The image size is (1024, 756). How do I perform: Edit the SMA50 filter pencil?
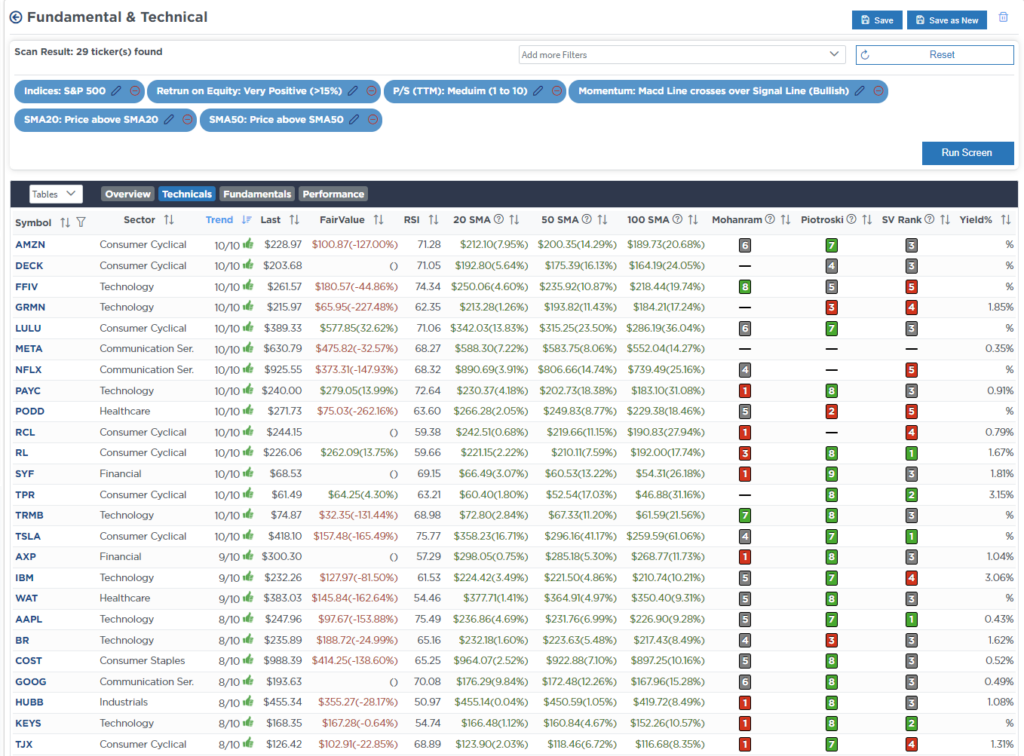354,120
